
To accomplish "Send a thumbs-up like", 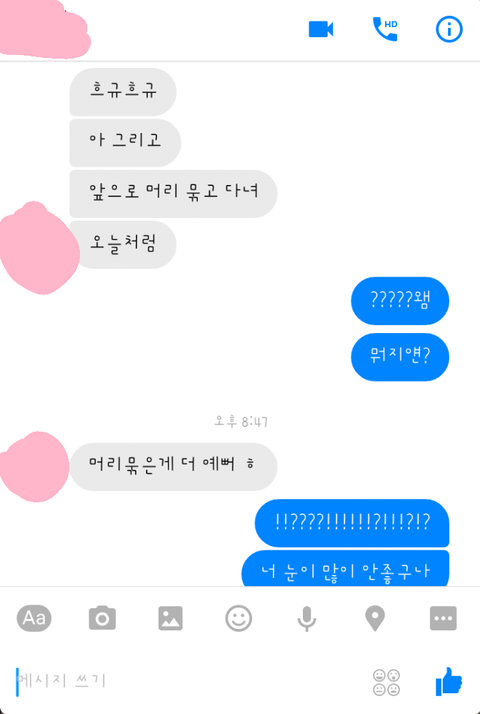I will tap(449, 682).
